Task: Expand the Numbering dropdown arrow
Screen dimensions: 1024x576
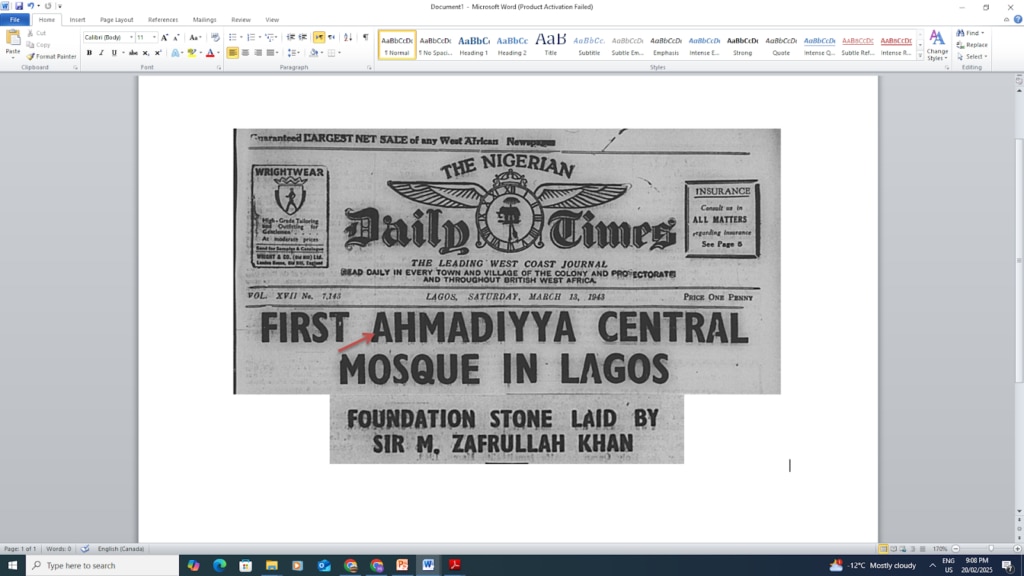Action: click(x=260, y=37)
